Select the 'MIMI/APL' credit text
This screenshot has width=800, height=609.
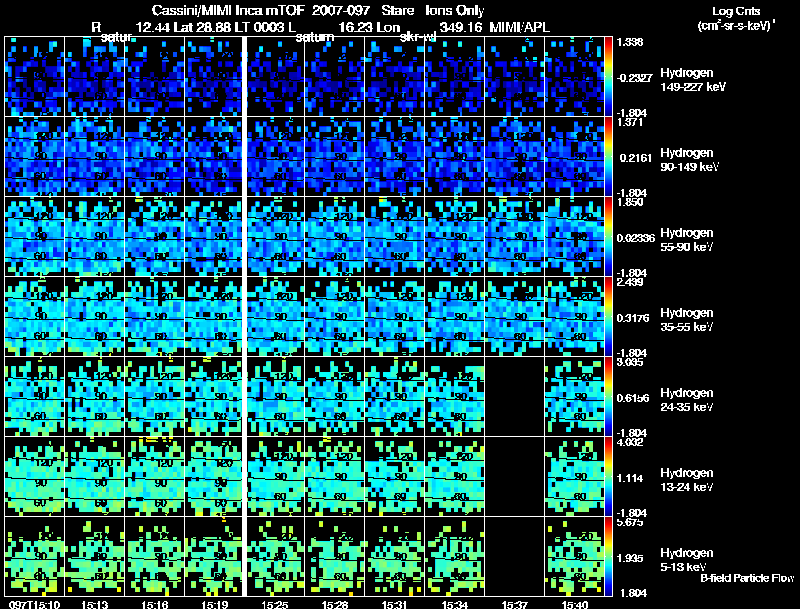point(519,28)
